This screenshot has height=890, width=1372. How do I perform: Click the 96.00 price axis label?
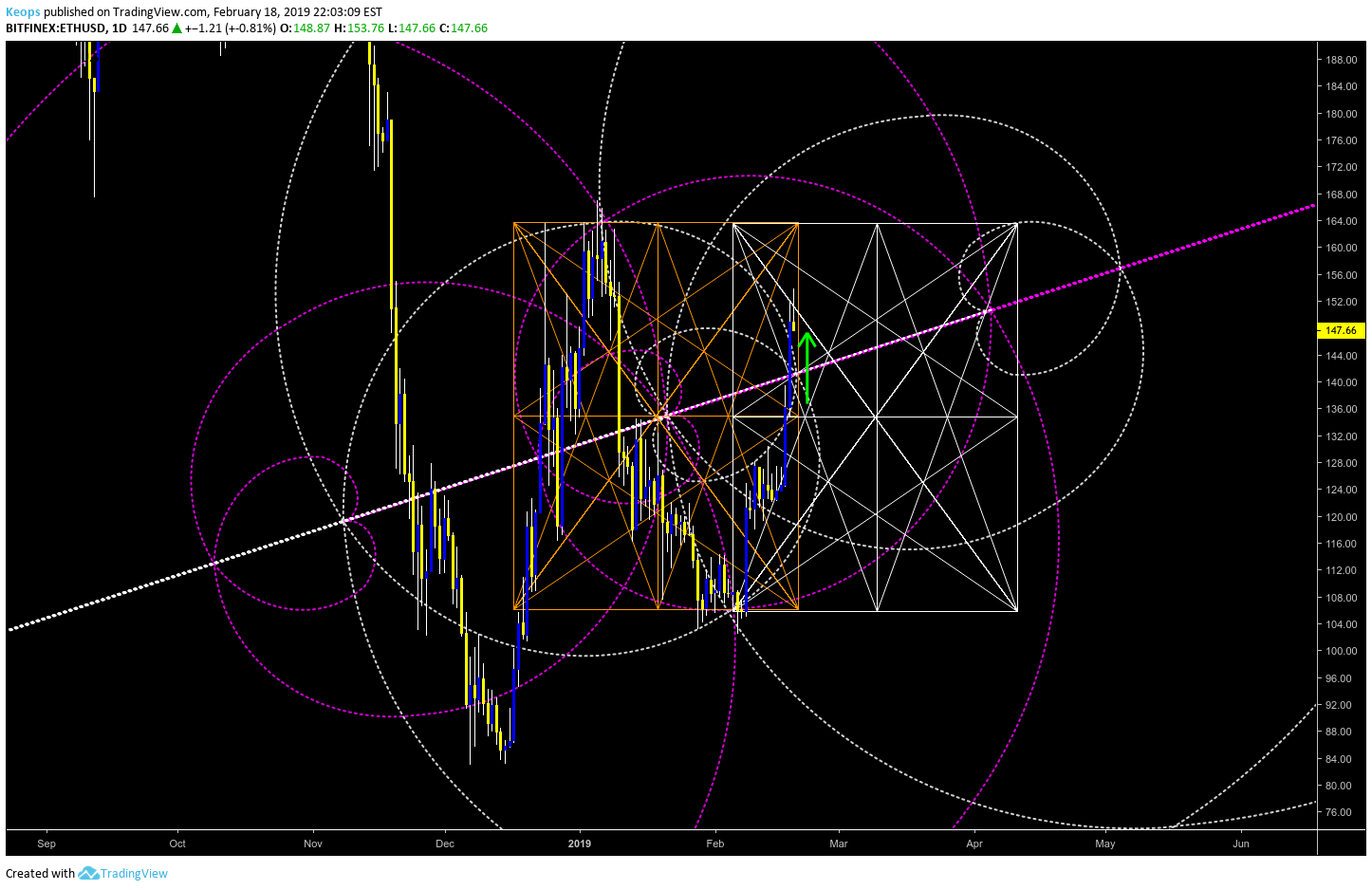point(1339,678)
